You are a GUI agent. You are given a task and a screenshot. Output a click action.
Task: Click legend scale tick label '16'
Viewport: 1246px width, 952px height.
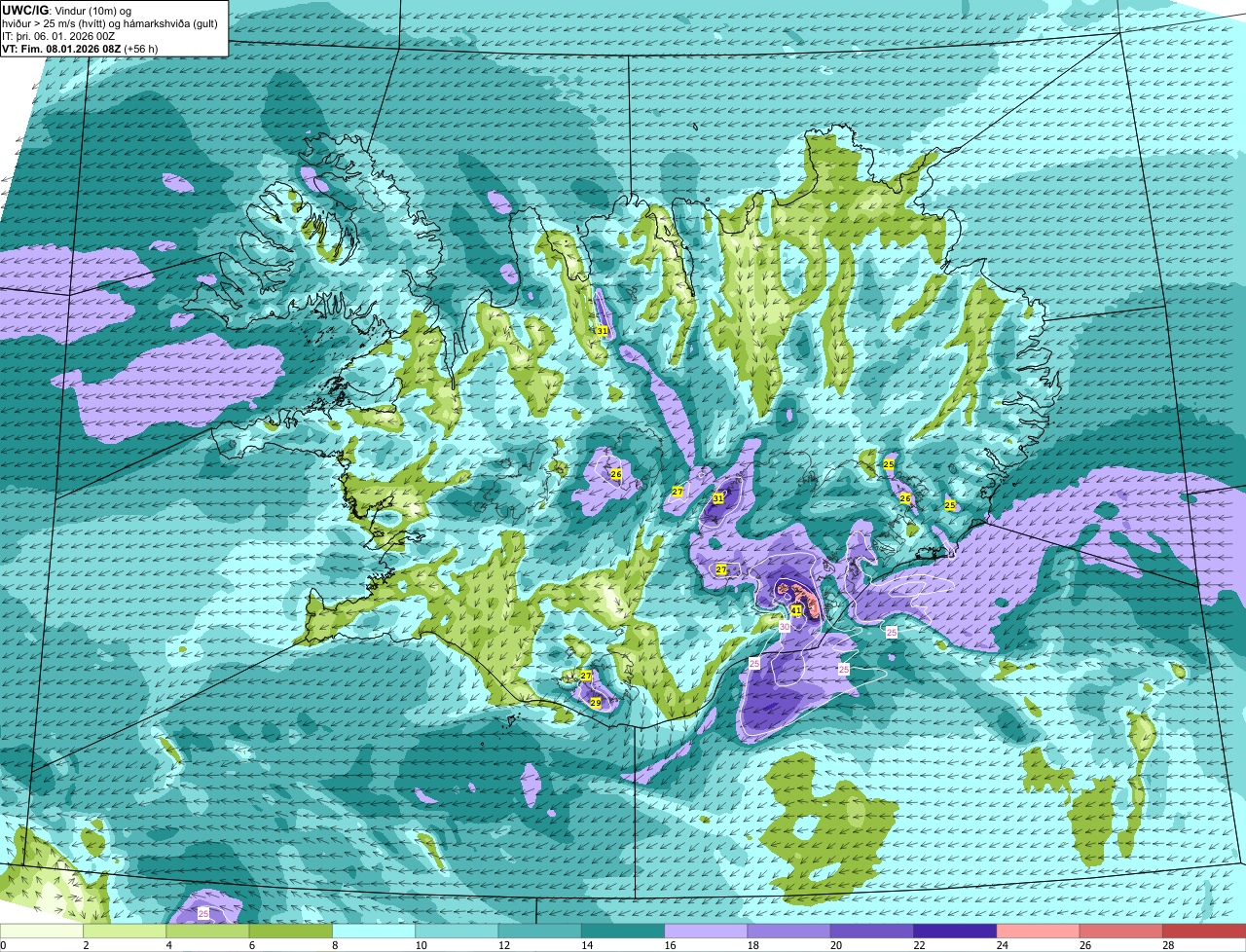(x=668, y=945)
